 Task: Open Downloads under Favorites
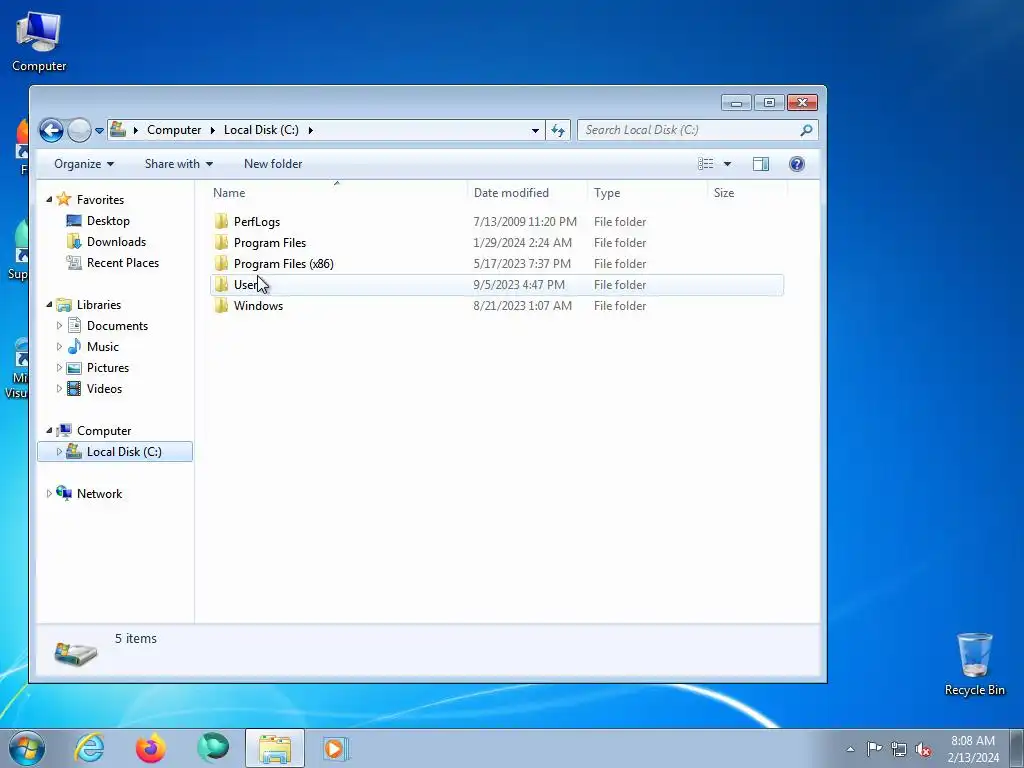(116, 242)
